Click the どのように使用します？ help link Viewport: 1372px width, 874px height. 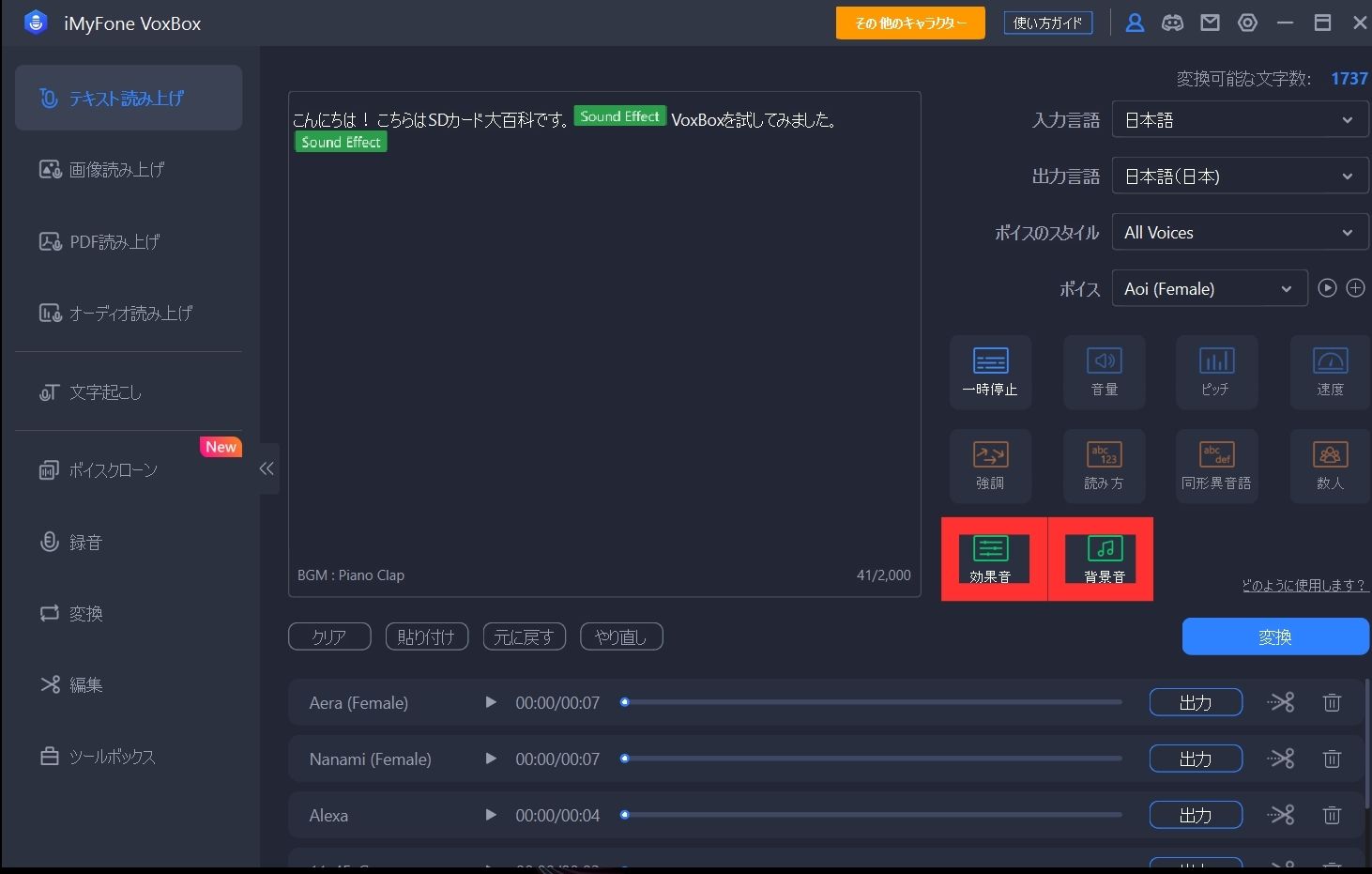pos(1303,586)
